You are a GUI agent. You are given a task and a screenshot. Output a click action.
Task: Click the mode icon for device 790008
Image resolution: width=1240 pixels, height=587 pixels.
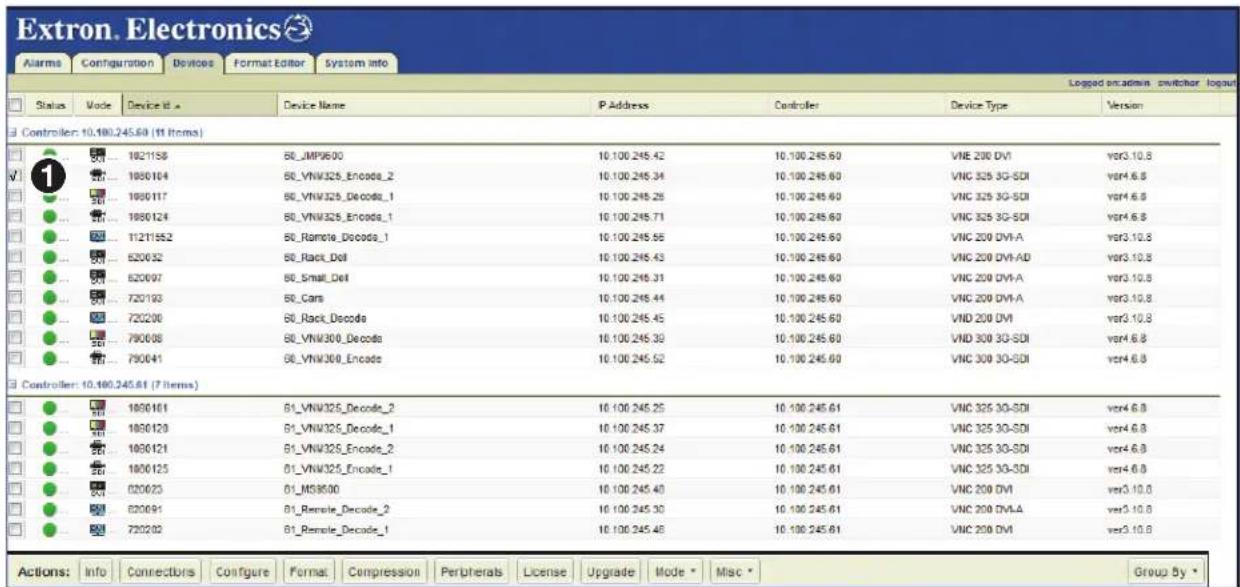(x=97, y=338)
